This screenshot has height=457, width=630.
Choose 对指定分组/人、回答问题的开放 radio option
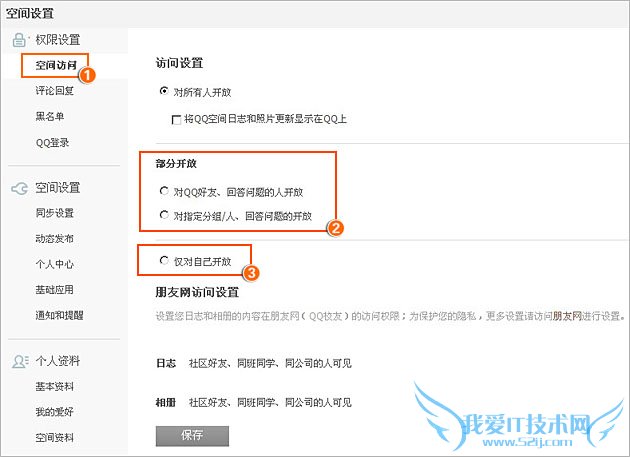164,215
